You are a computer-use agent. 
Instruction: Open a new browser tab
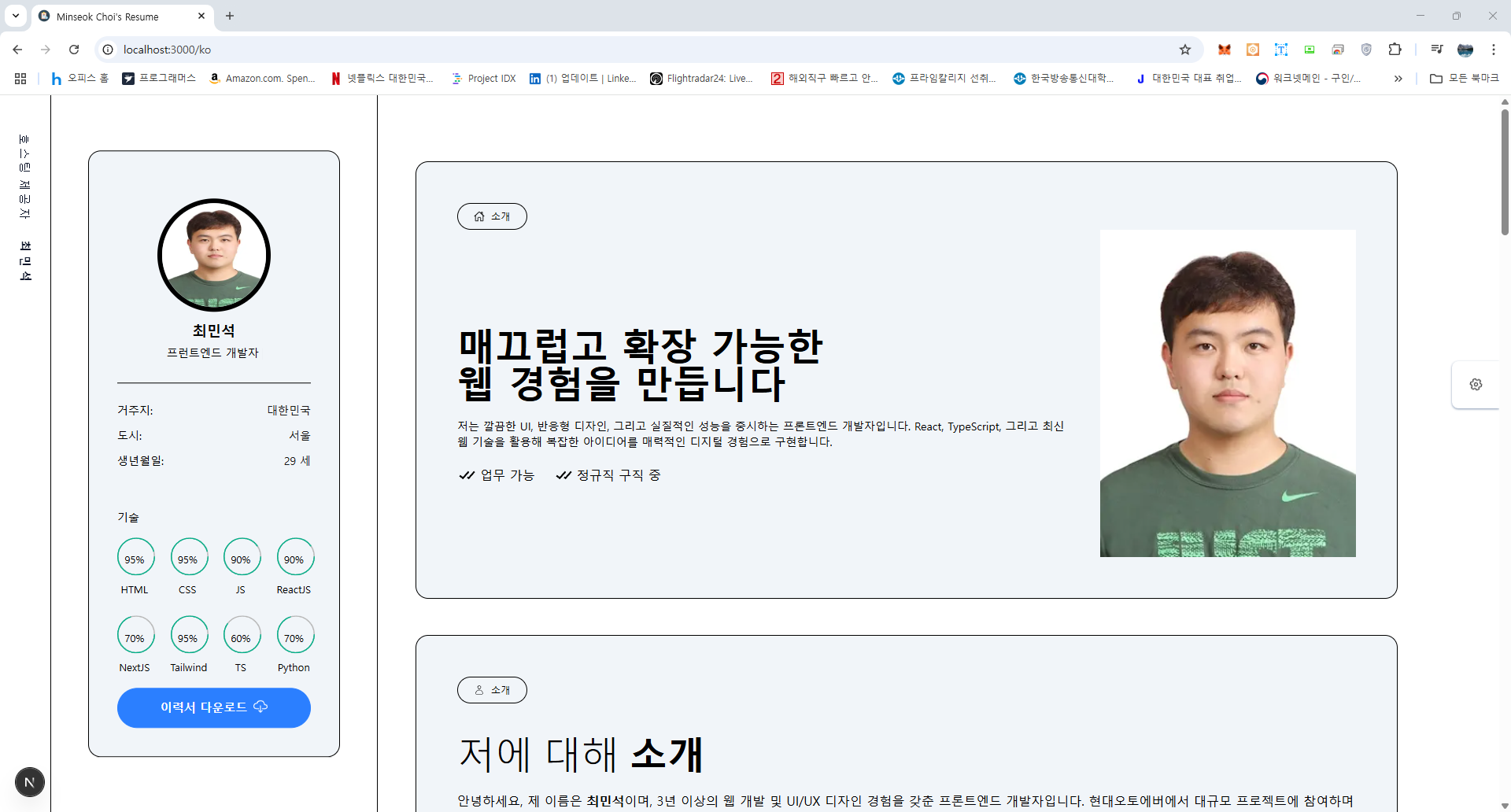[230, 16]
